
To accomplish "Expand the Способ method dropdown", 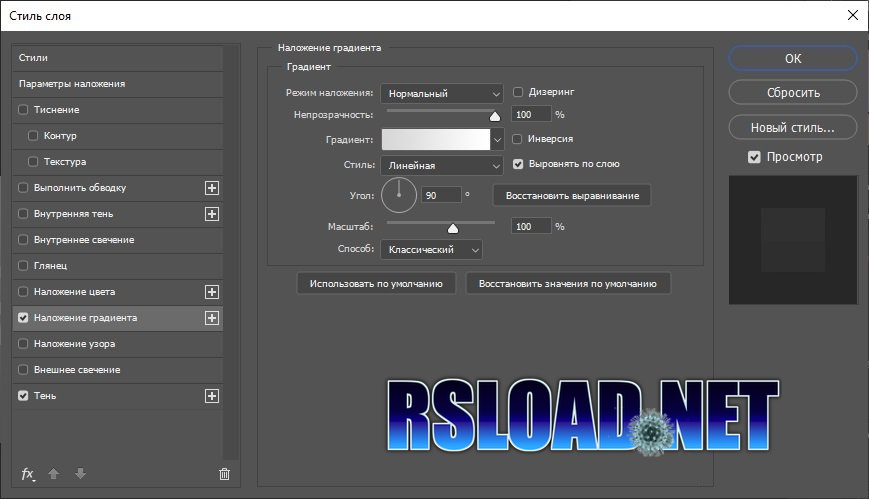I will click(431, 249).
